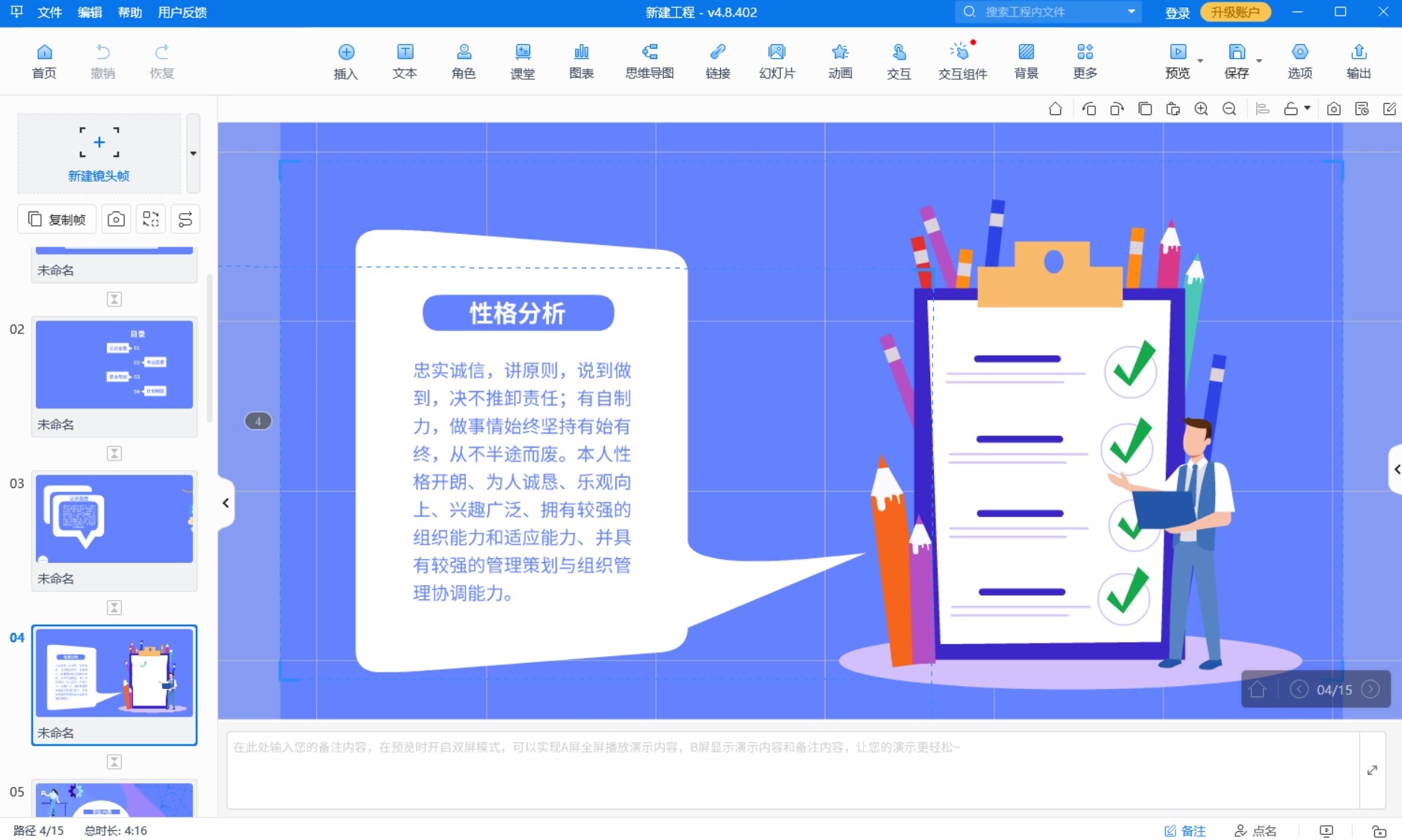This screenshot has height=840, width=1402.
Task: Click the paste icon in canvas toolbar
Action: [1173, 109]
